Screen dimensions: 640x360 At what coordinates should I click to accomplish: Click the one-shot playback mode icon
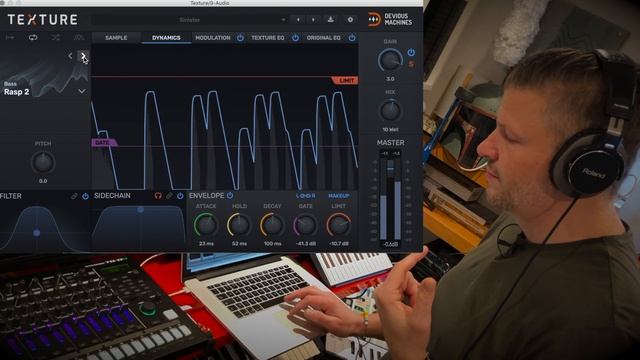click(x=10, y=38)
